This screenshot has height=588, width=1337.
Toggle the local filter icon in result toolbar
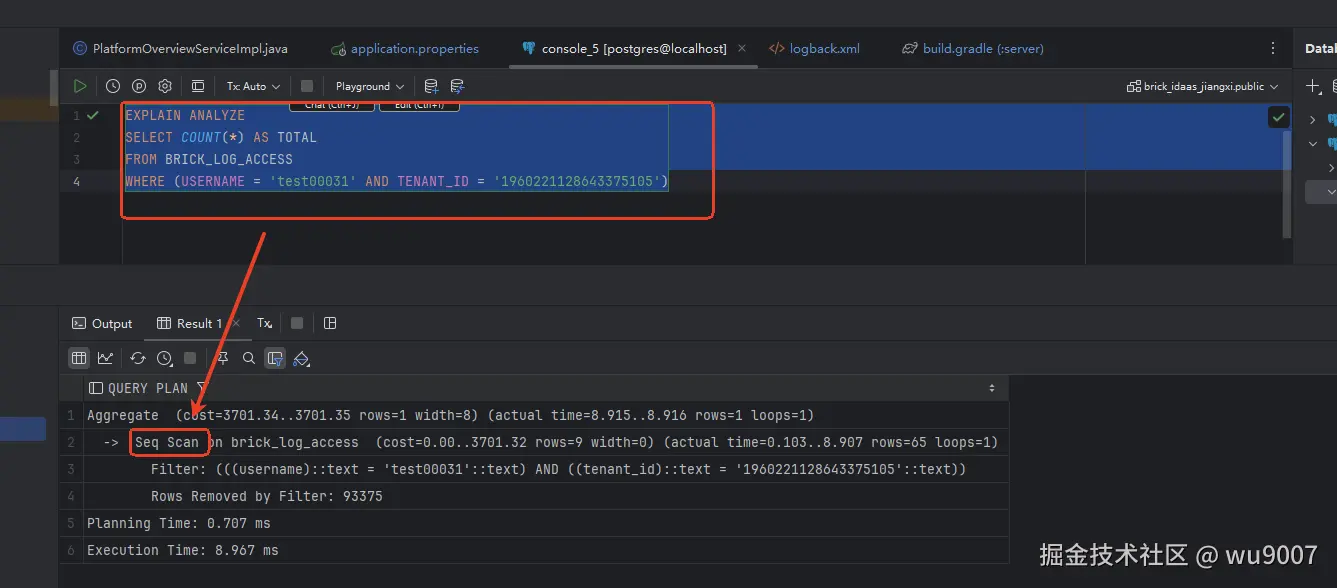(275, 357)
